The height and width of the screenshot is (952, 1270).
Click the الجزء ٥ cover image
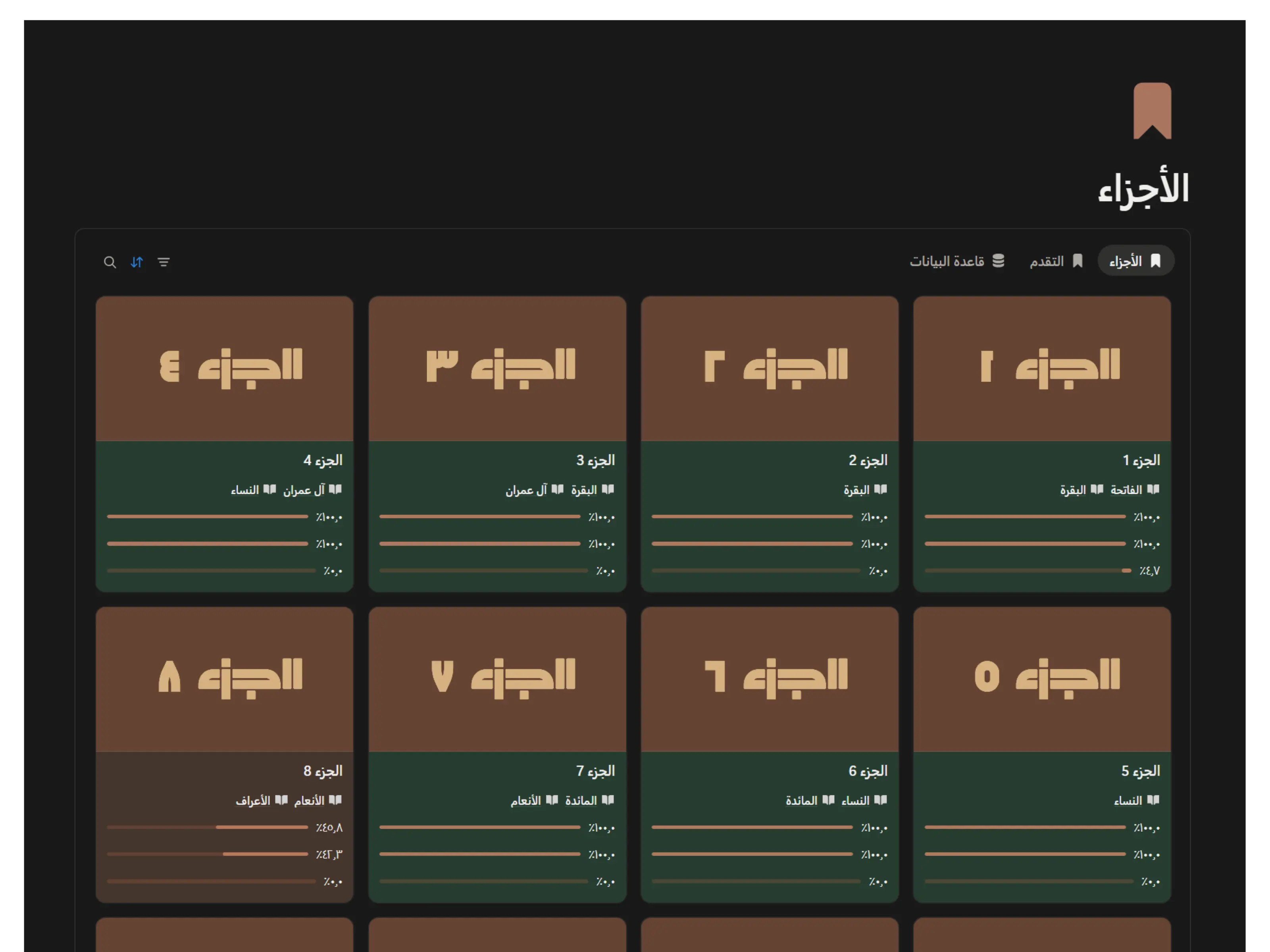pos(1041,679)
